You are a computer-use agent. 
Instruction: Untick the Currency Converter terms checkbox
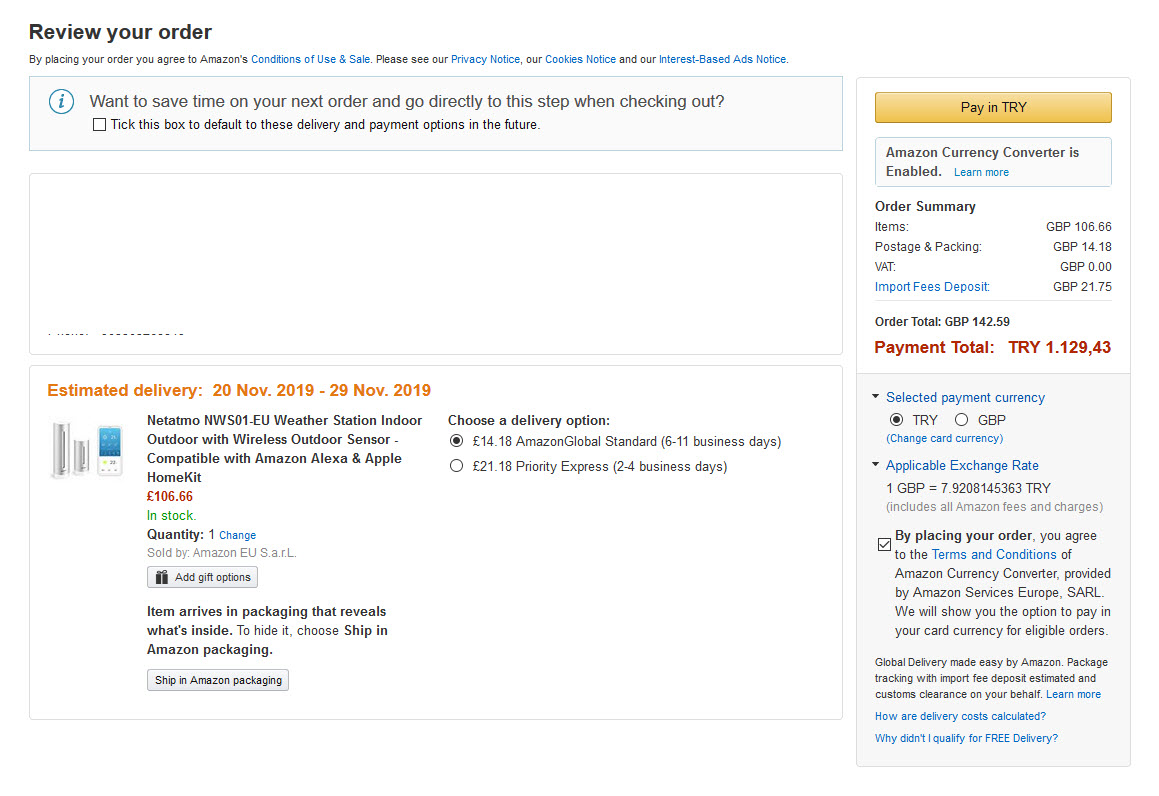884,545
